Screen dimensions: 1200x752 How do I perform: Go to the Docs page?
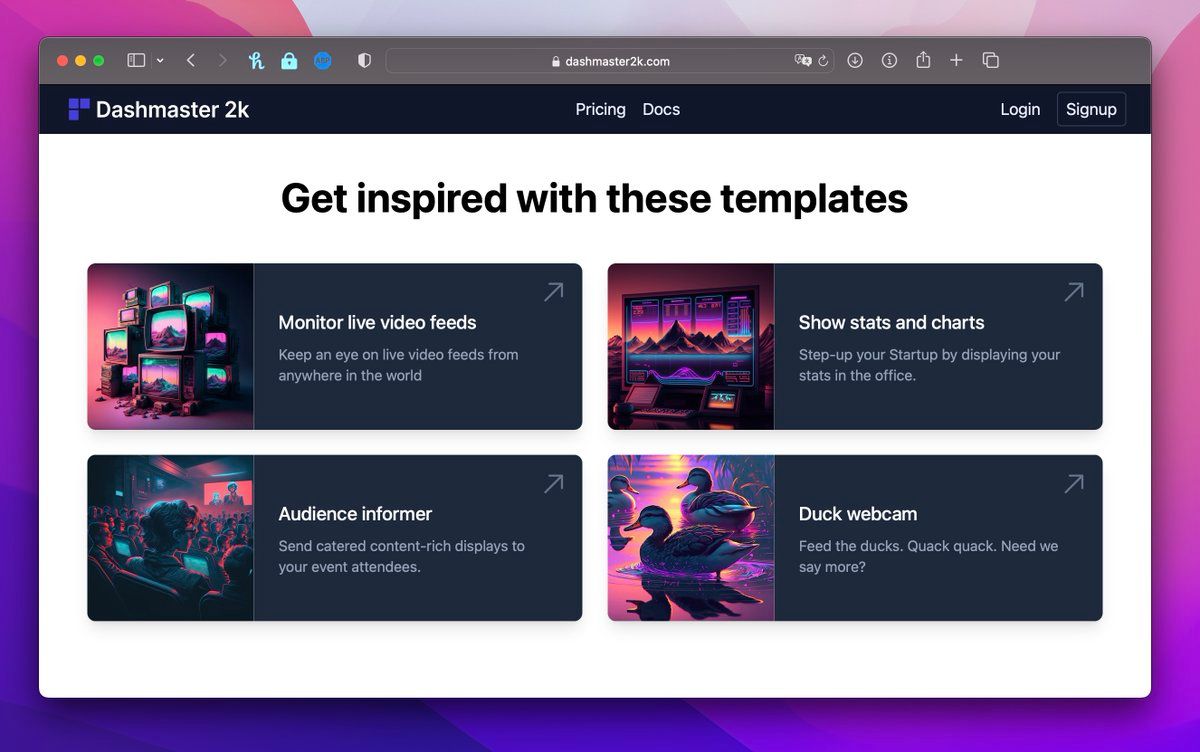coord(661,110)
